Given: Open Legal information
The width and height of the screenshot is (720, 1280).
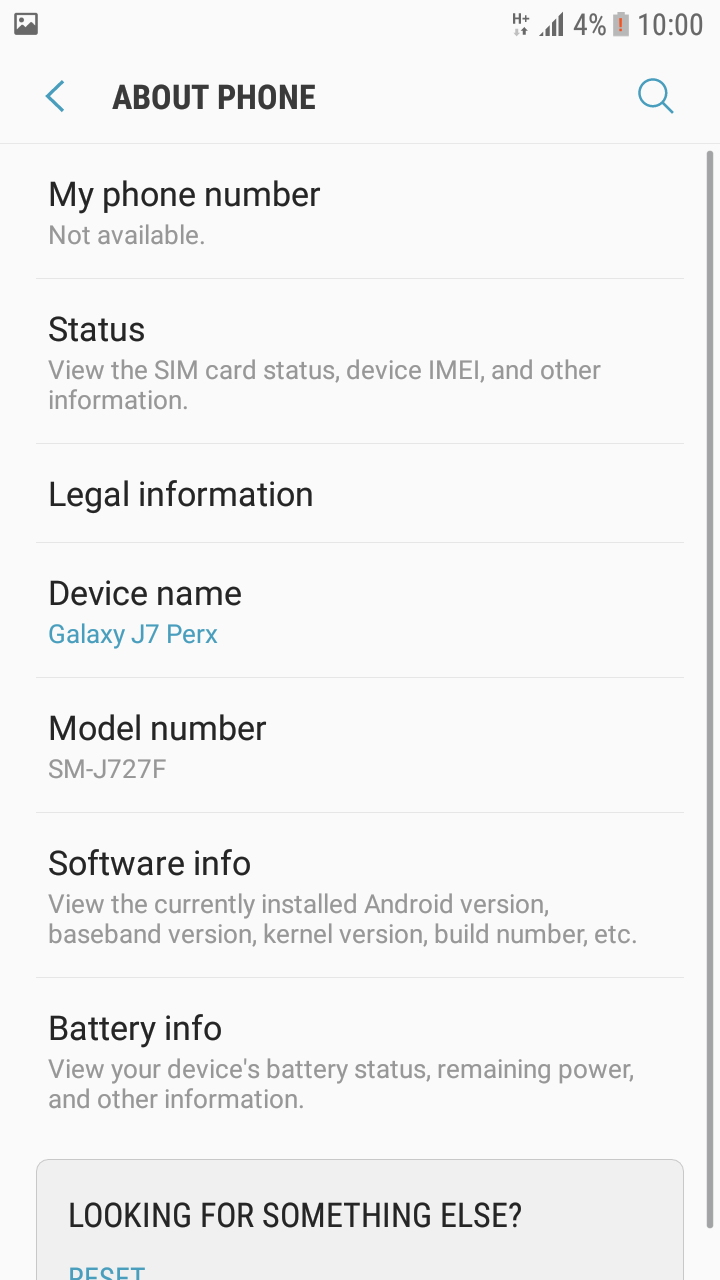Looking at the screenshot, I should click(x=360, y=493).
